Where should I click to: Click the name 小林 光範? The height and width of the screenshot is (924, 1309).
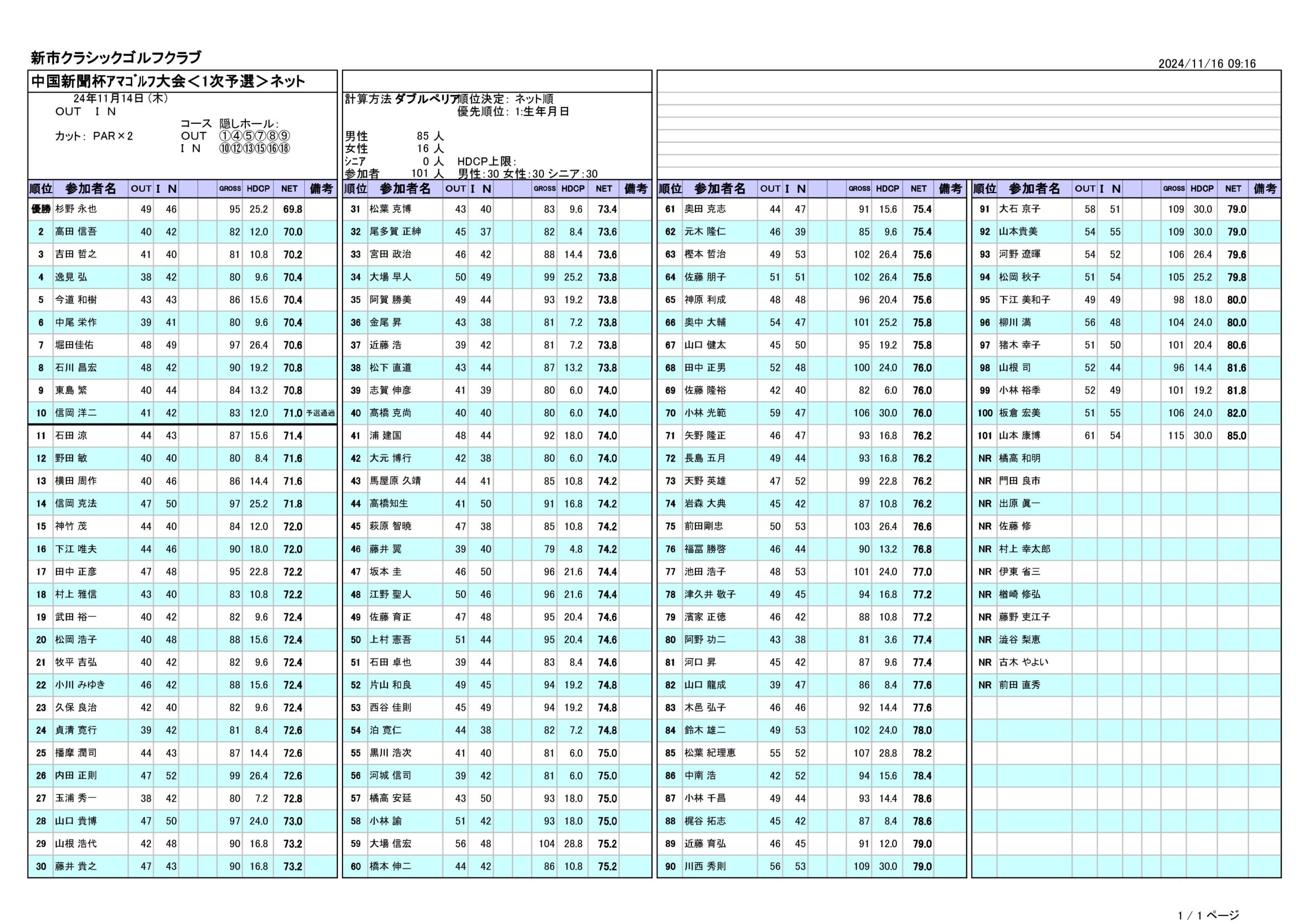coord(705,413)
